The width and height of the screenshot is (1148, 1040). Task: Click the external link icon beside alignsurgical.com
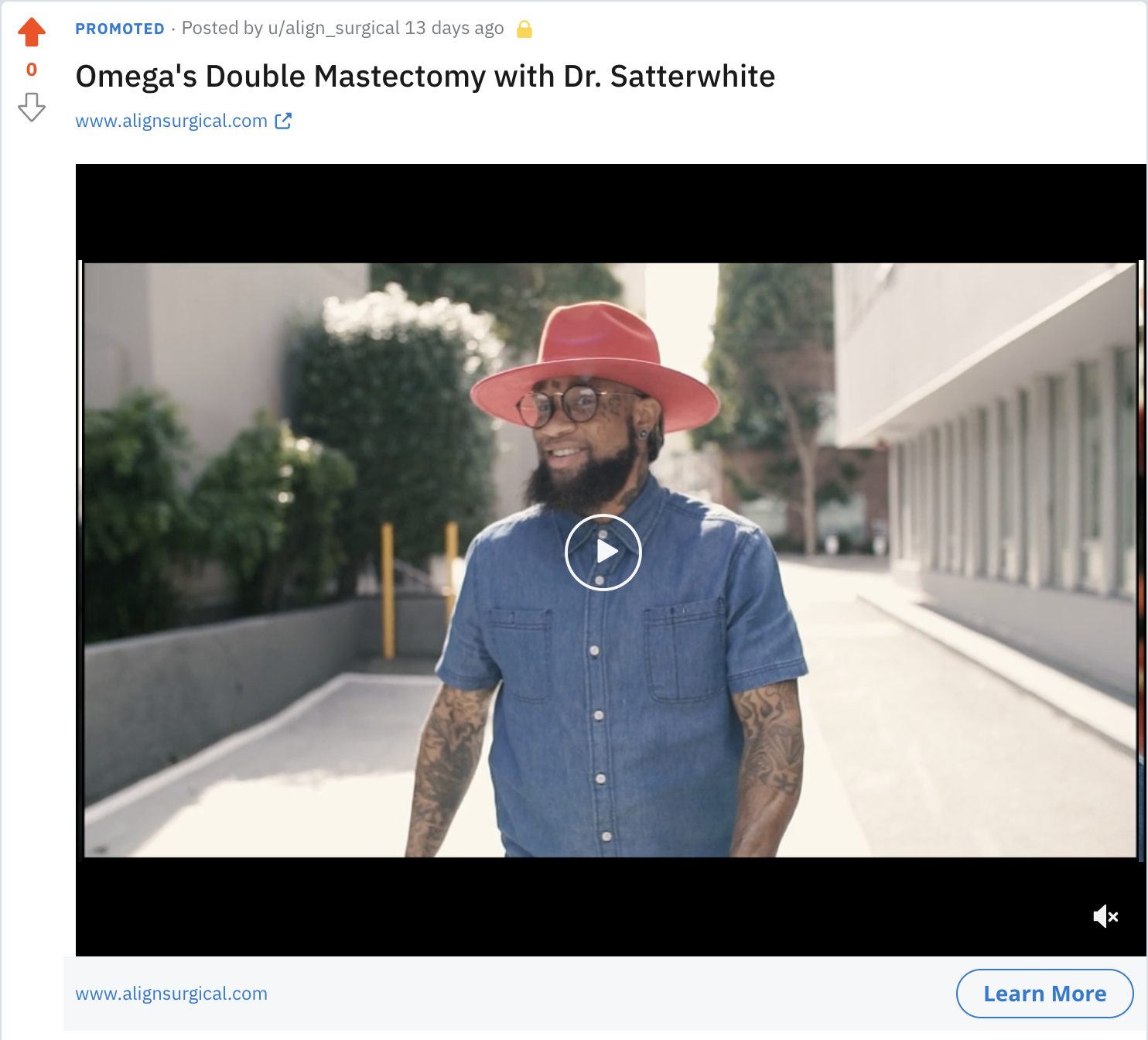(x=283, y=121)
